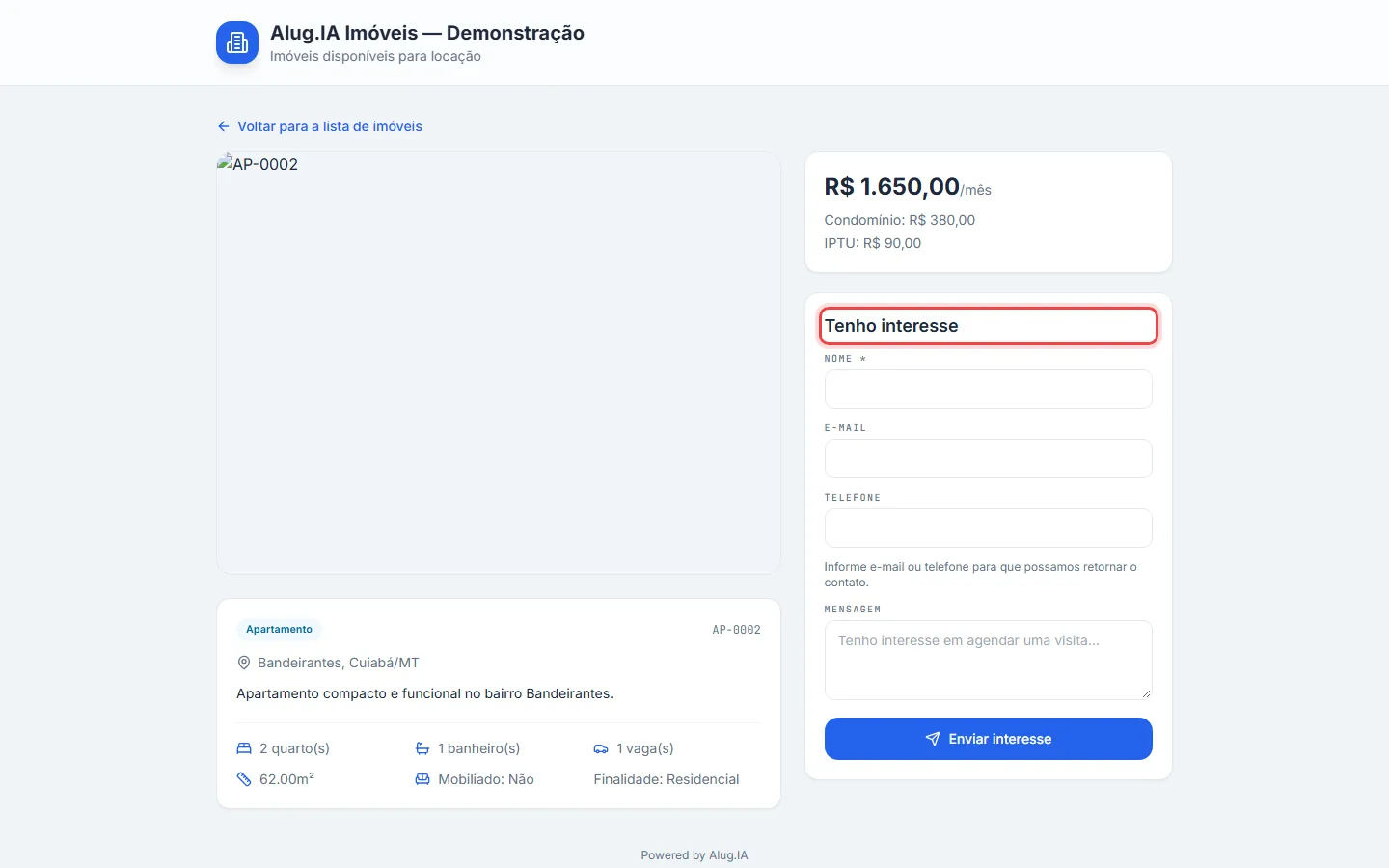Click the 62.00m² area value
The width and height of the screenshot is (1389, 868).
point(286,779)
